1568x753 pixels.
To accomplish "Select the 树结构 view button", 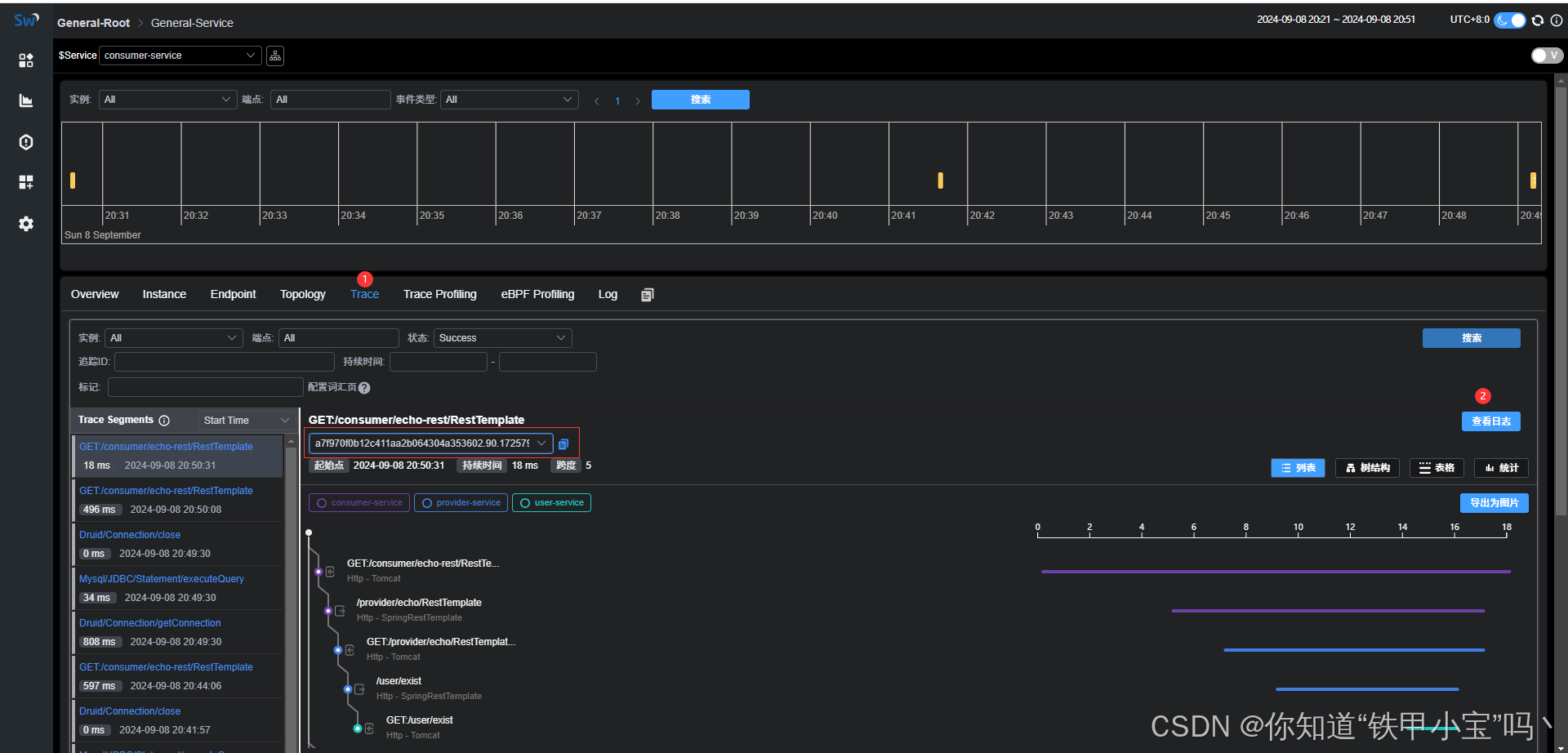I will pyautogui.click(x=1368, y=468).
